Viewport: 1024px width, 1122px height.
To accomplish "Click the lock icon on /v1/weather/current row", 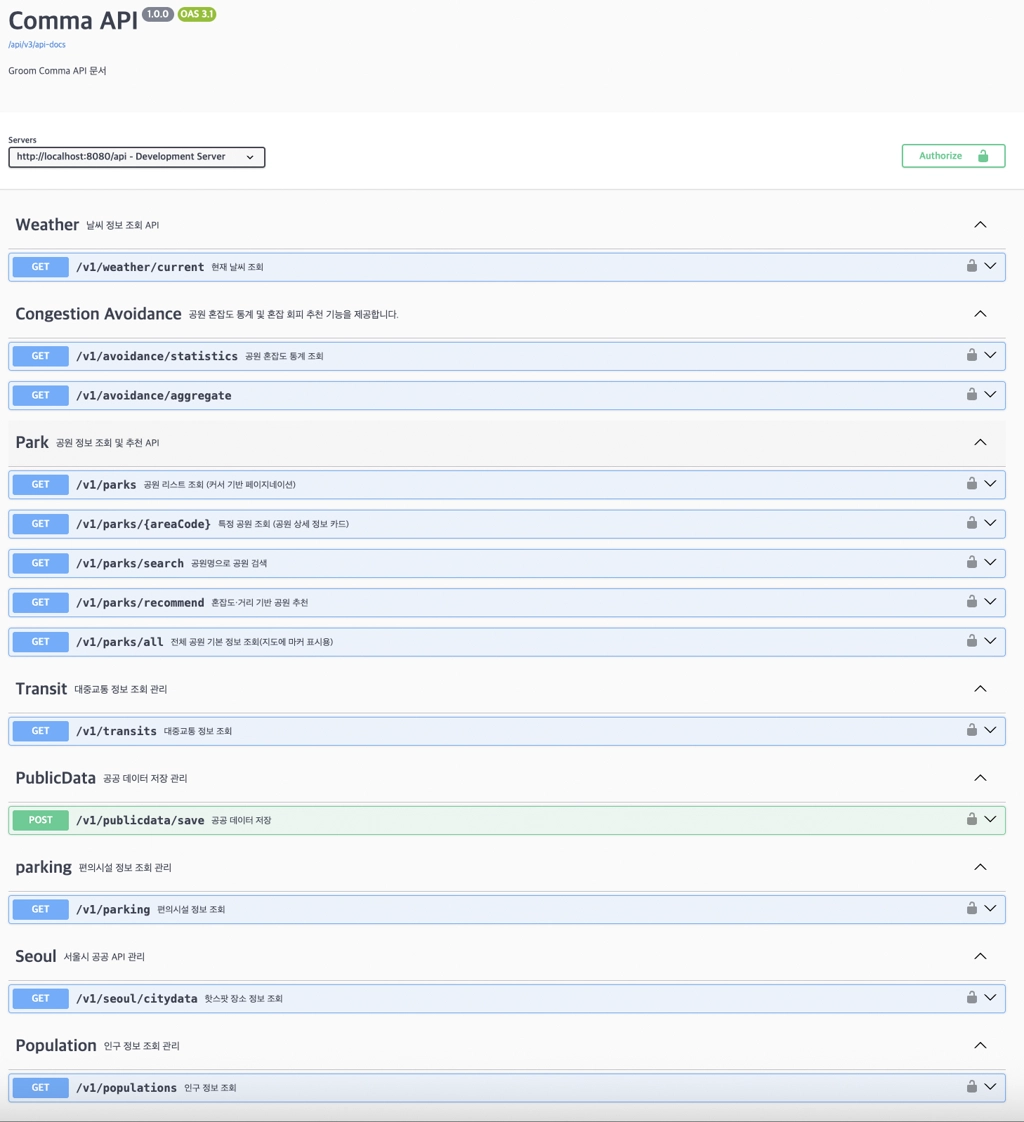I will tap(972, 265).
